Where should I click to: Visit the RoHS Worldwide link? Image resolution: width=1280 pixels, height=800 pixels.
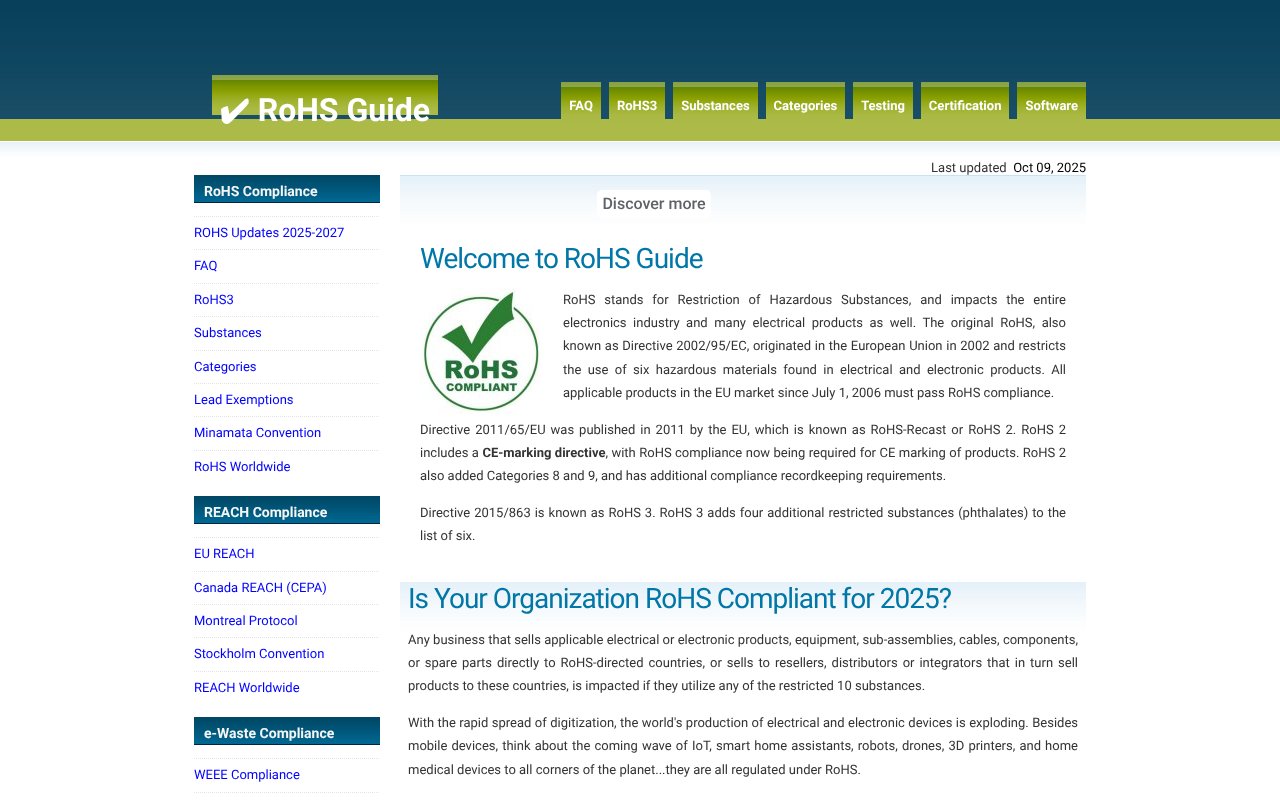(242, 466)
